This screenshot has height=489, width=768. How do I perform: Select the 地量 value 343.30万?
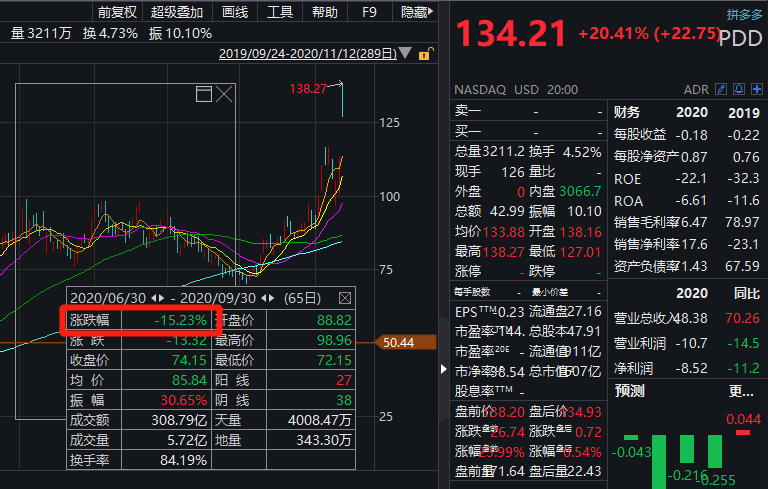[x=324, y=440]
